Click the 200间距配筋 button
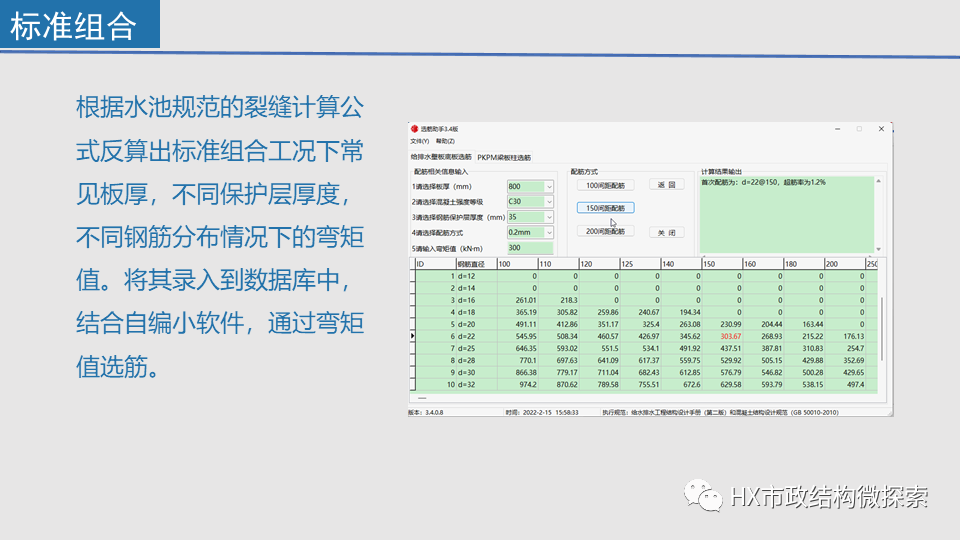This screenshot has width=960, height=540. pos(606,231)
